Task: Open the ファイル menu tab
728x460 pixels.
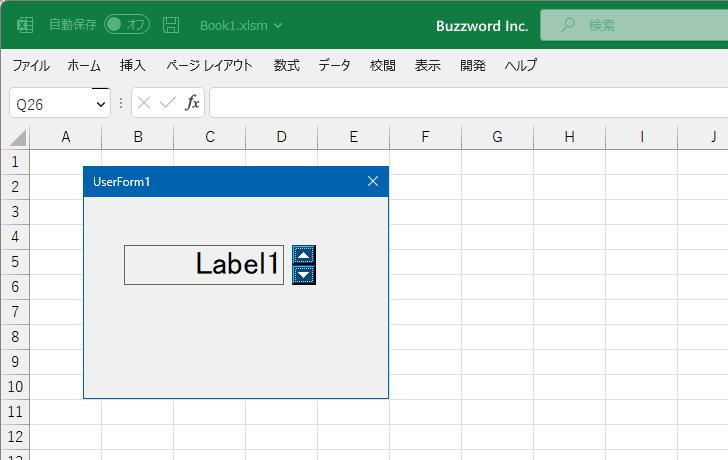Action: (31, 65)
